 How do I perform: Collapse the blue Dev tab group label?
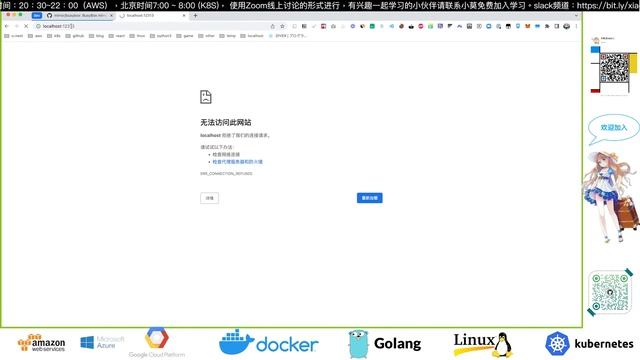click(37, 16)
